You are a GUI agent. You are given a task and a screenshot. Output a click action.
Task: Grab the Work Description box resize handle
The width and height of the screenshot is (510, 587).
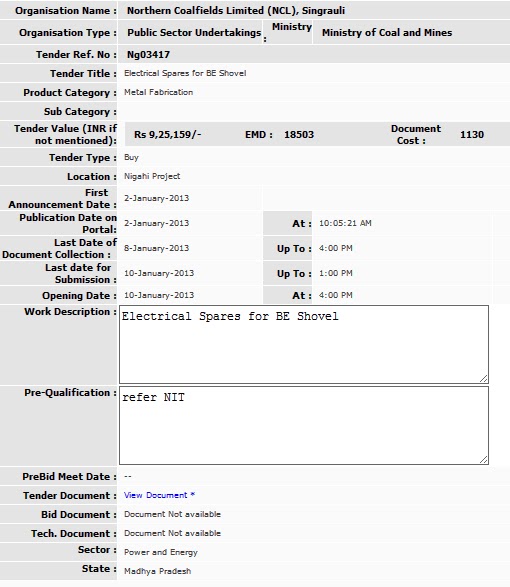pos(484,378)
